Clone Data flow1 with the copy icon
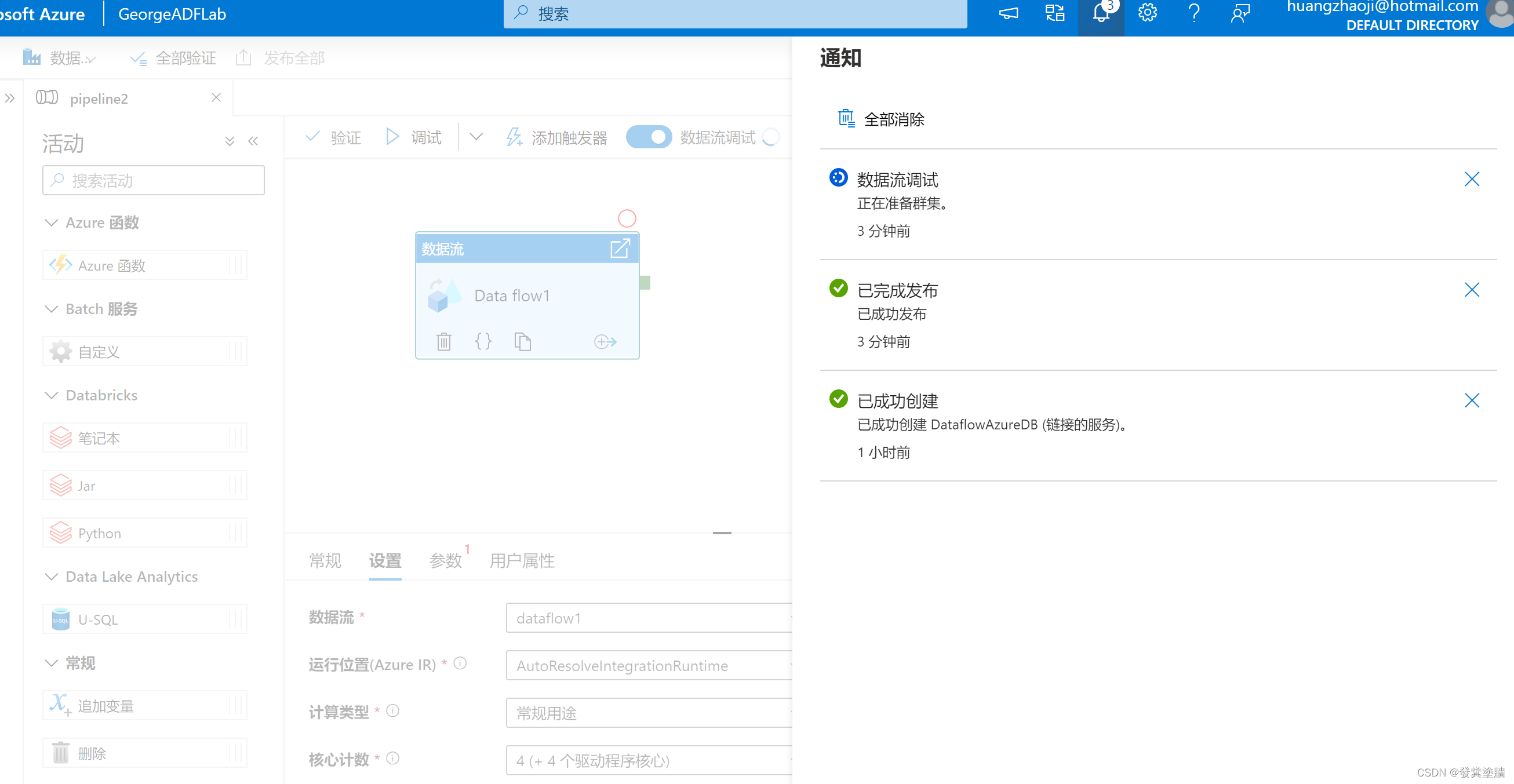1514x784 pixels. (523, 341)
